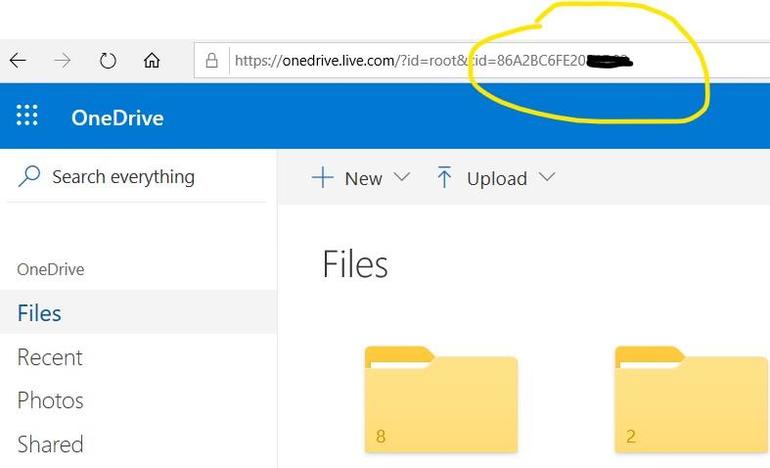Click the upload arrow icon
This screenshot has width=770, height=468.
[x=444, y=177]
